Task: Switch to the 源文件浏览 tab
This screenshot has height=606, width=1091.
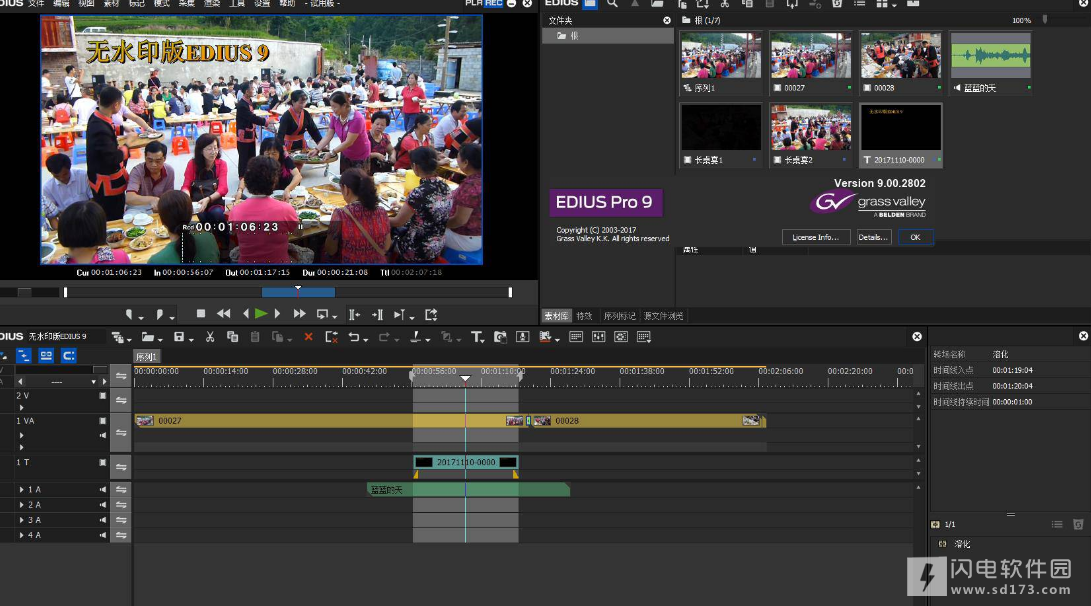Action: (663, 316)
